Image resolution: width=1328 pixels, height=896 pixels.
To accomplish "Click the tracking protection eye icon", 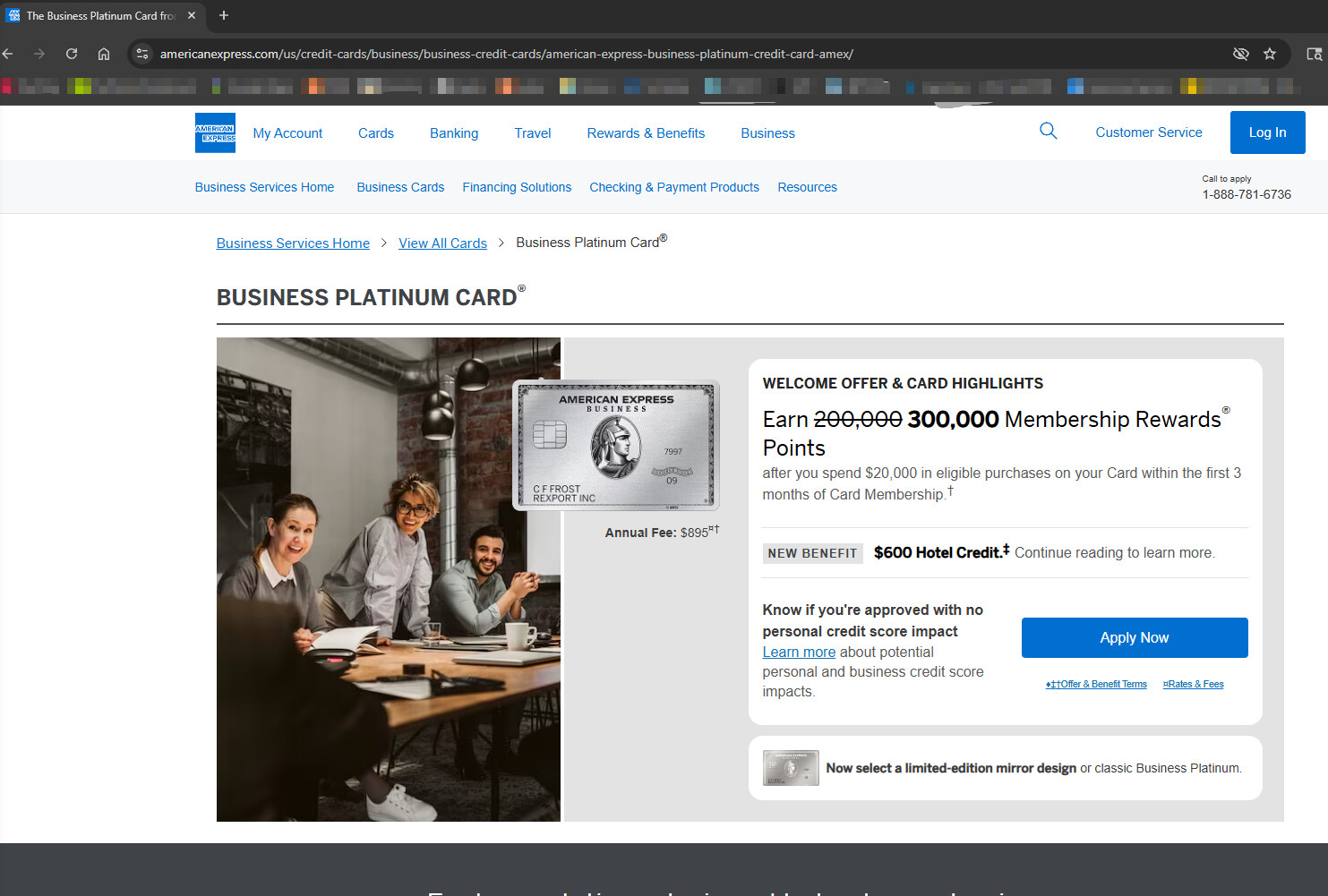I will click(1240, 54).
